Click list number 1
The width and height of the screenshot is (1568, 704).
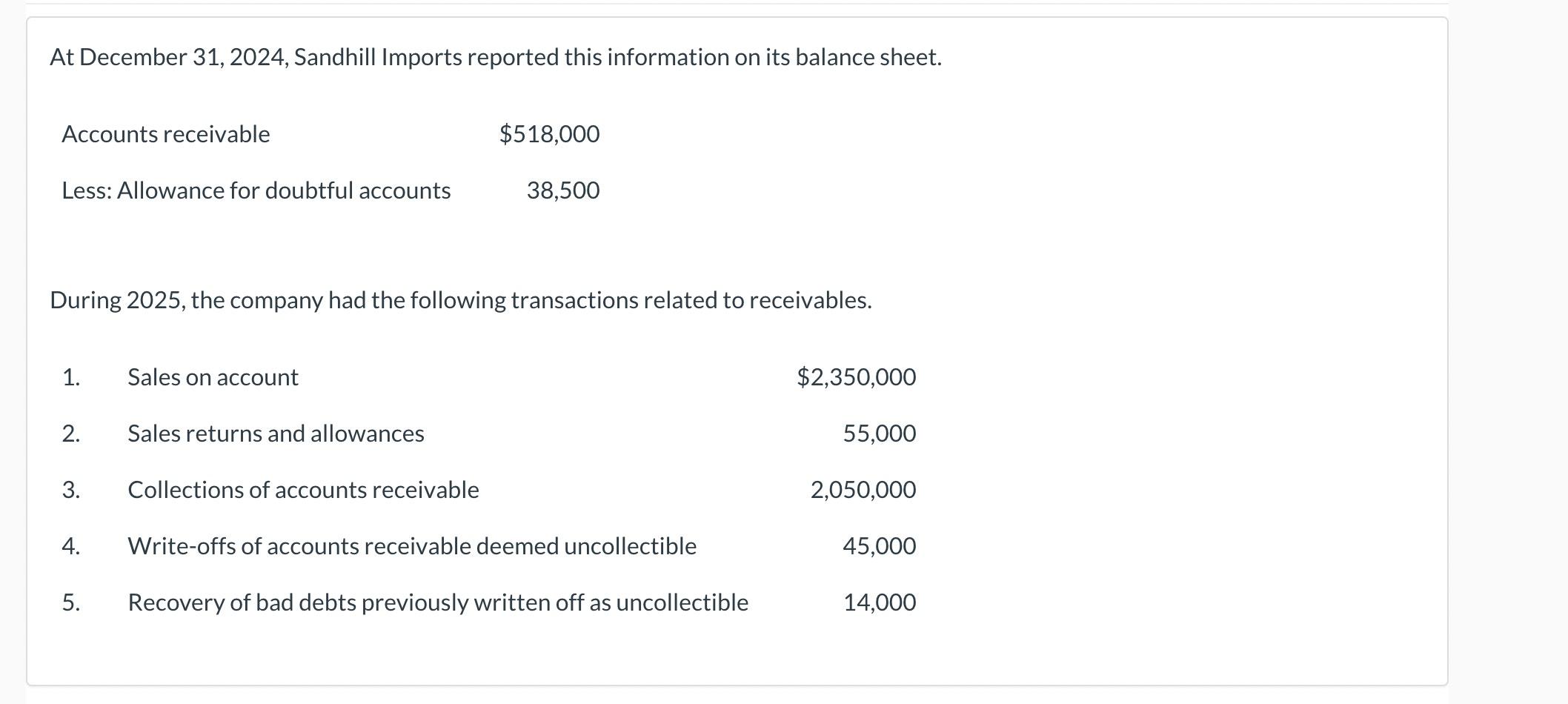[70, 377]
